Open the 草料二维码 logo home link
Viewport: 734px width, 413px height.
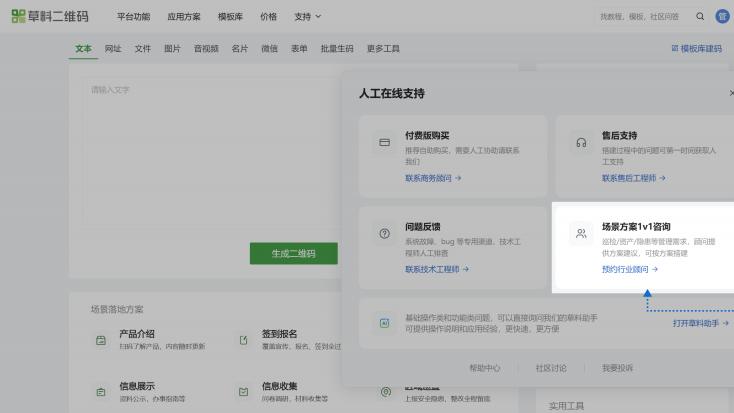click(x=50, y=16)
